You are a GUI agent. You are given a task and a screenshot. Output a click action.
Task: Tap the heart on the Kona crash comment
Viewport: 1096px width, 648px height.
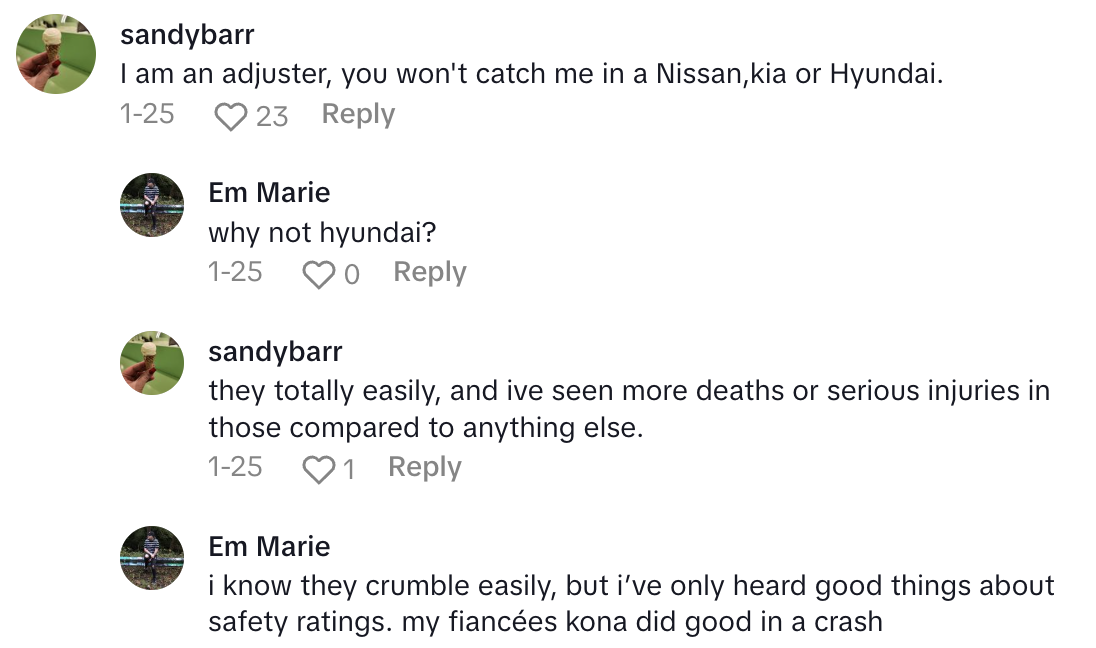click(x=318, y=645)
